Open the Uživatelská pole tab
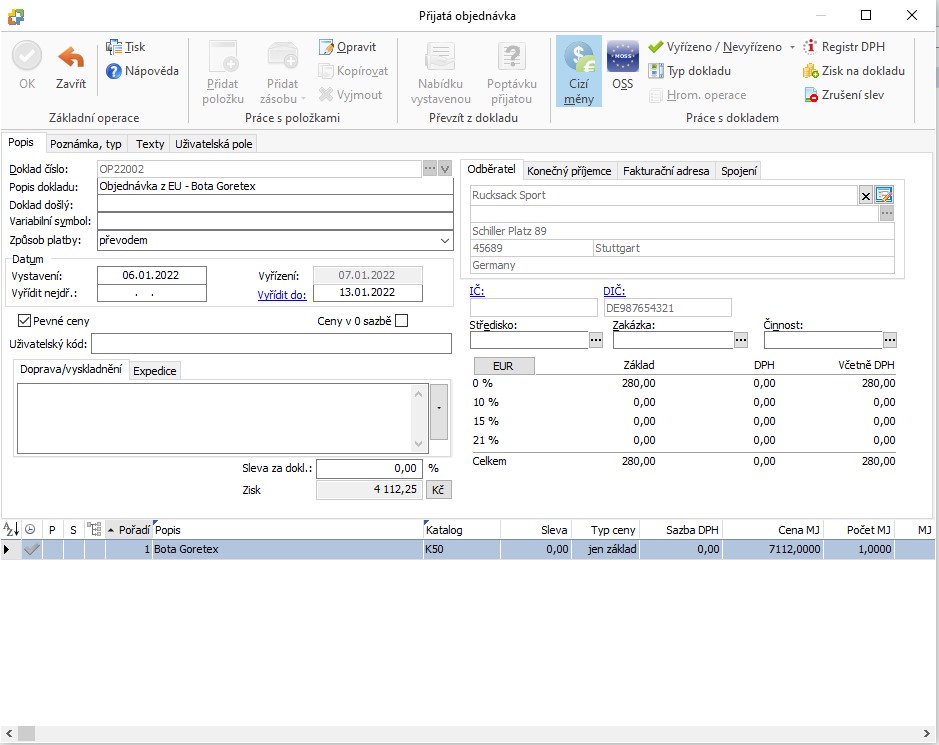939x745 pixels. point(214,144)
